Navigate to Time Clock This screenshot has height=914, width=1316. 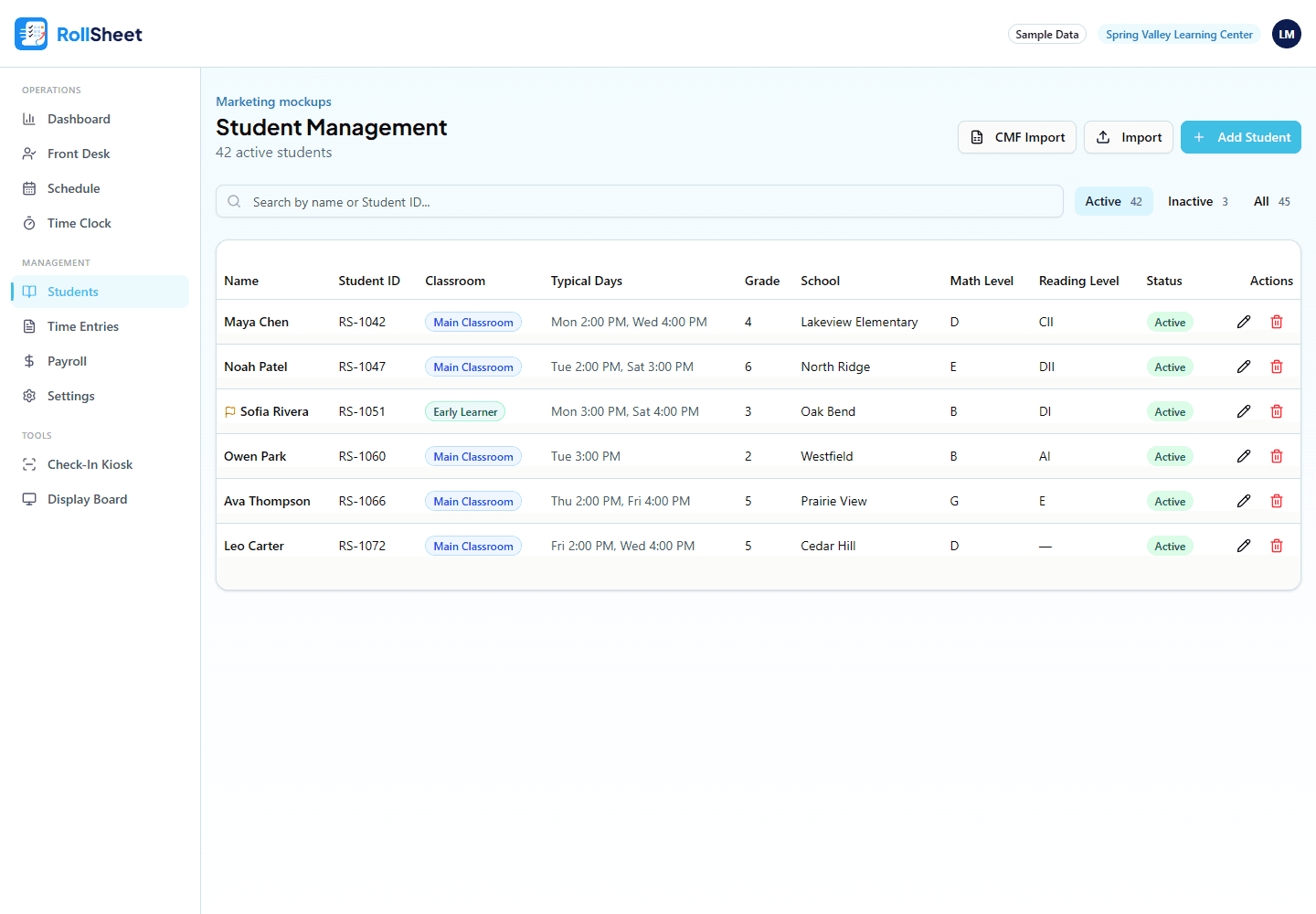(x=101, y=223)
